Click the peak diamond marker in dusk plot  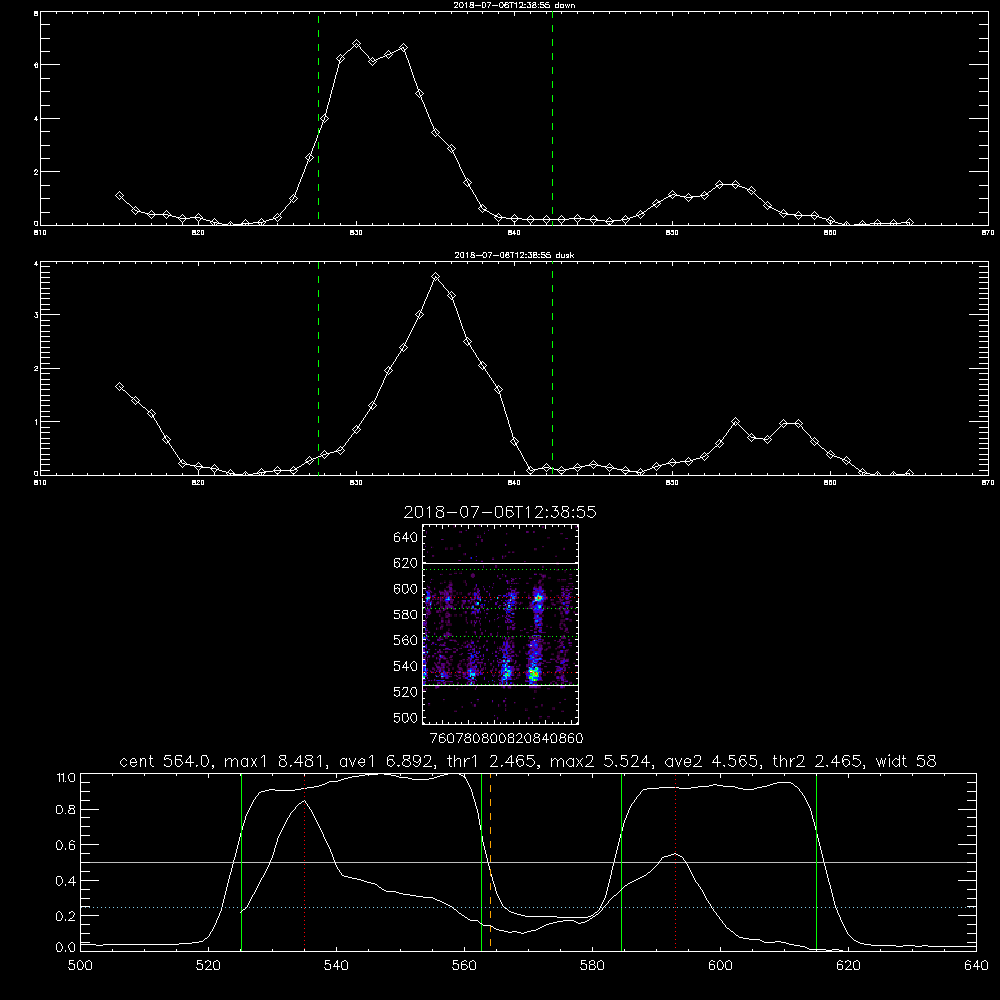[x=436, y=277]
